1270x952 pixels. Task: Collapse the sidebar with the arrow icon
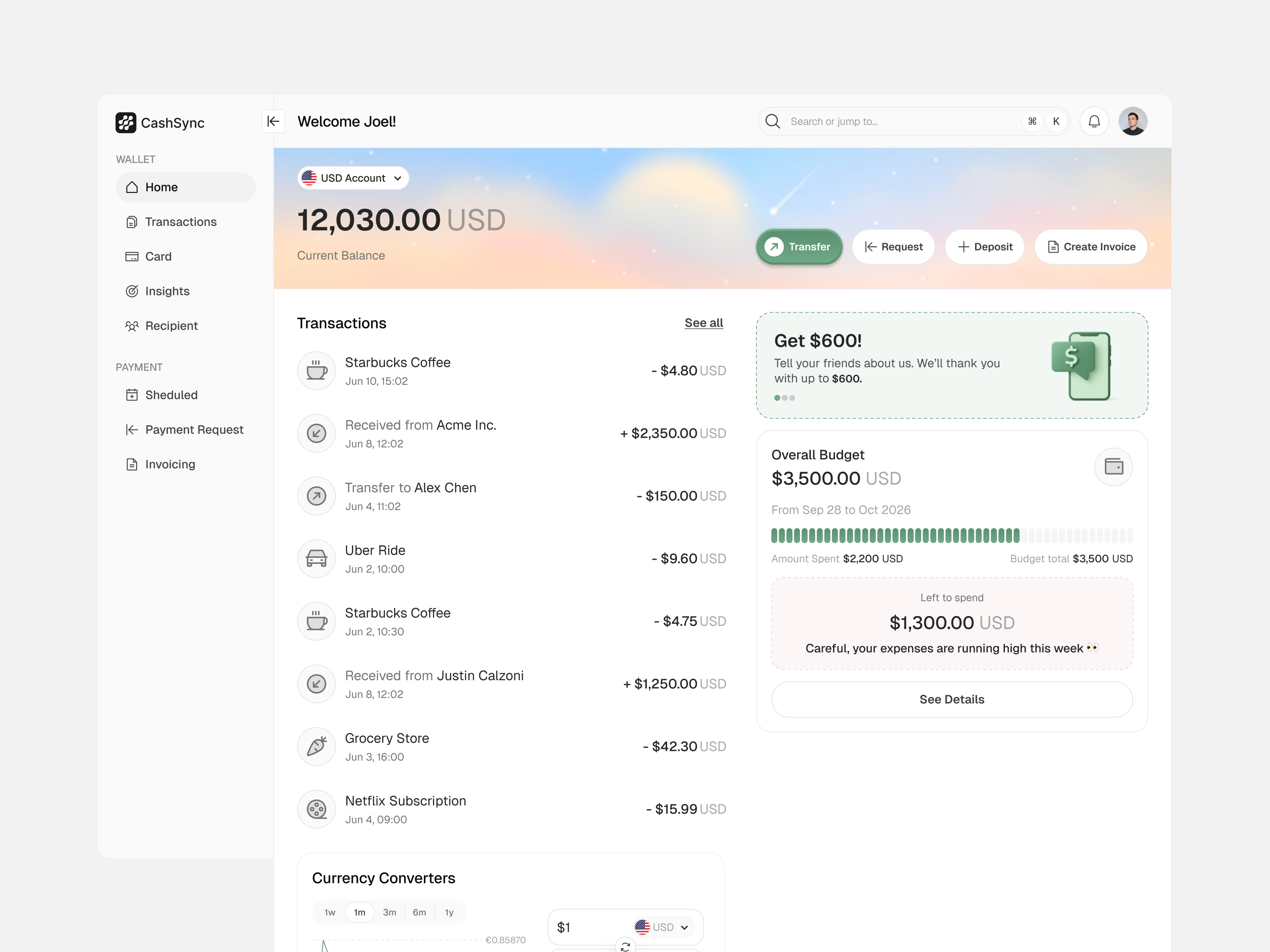tap(273, 121)
